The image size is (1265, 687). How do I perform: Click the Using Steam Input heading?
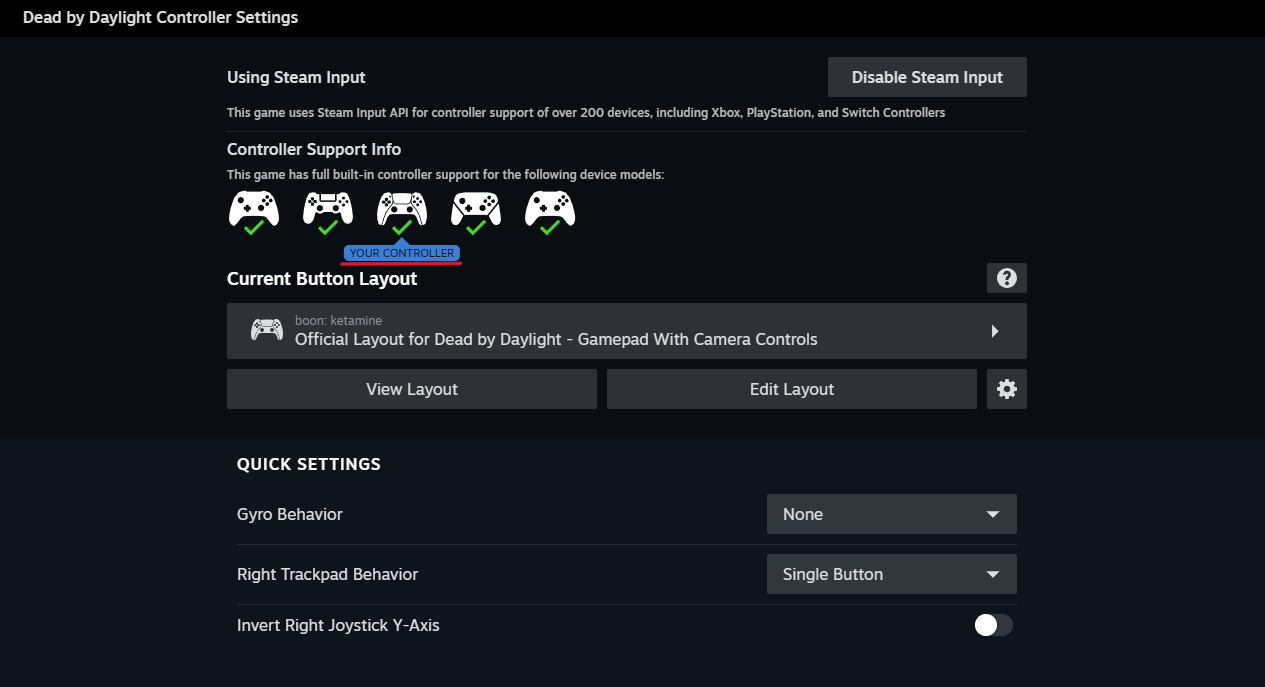point(296,77)
